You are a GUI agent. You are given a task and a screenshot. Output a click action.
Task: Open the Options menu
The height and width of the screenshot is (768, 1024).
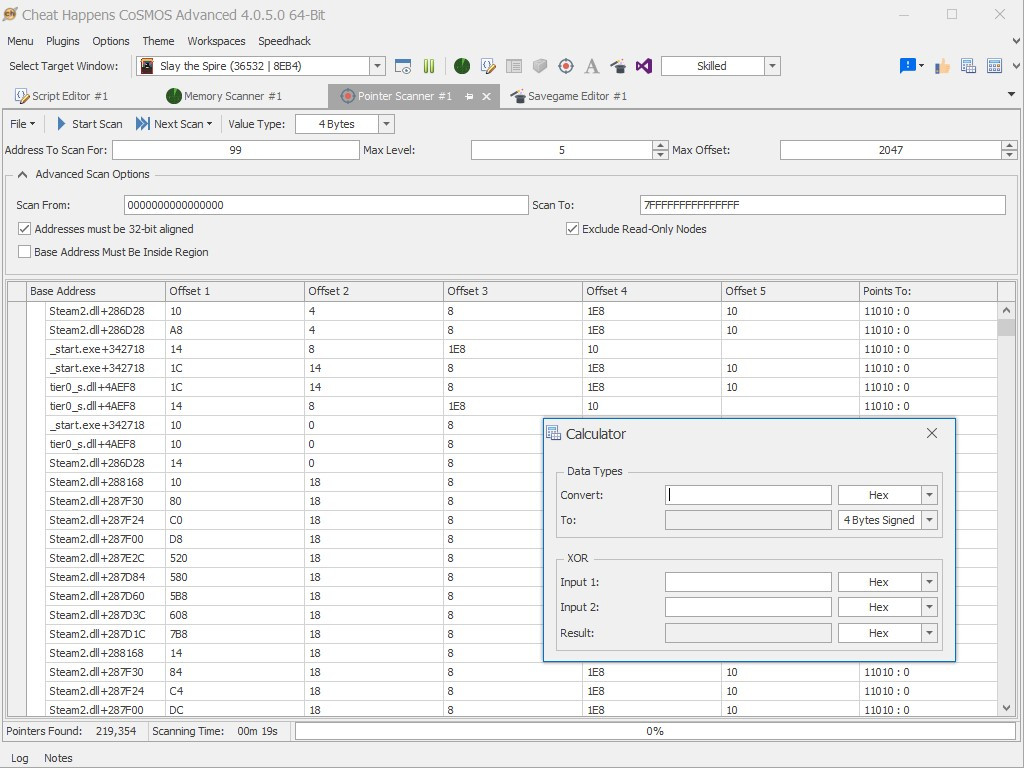click(x=110, y=40)
